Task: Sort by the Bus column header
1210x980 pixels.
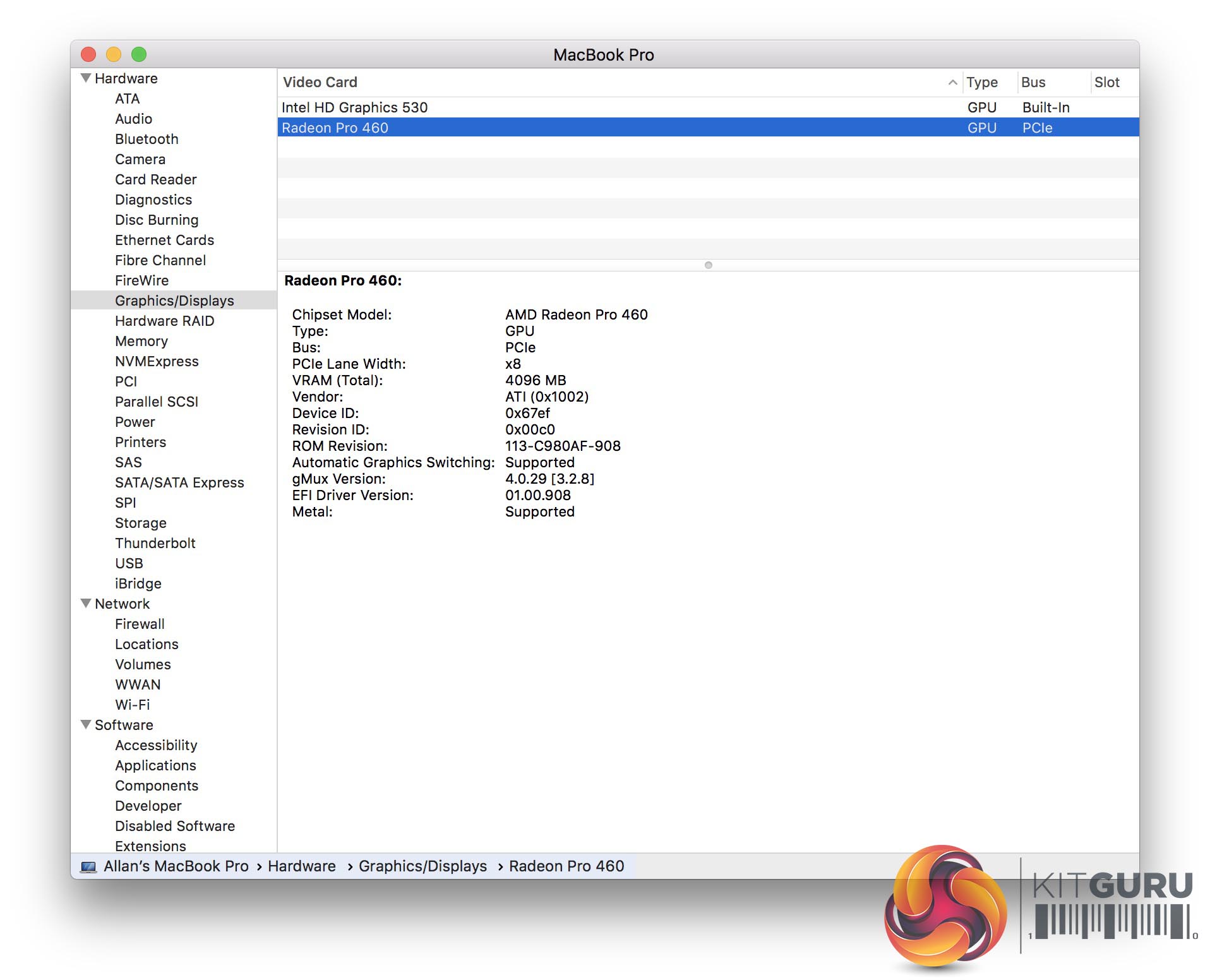Action: [1033, 83]
